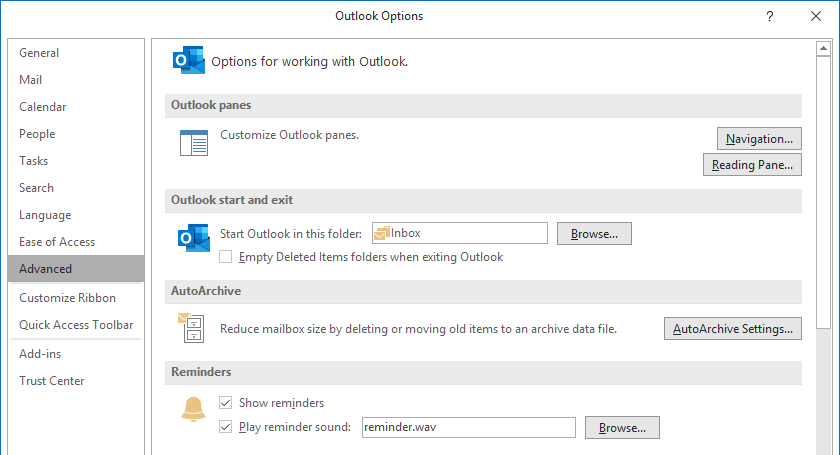Viewport: 840px width, 455px height.
Task: Browse for the Outlook start folder
Action: [x=594, y=234]
